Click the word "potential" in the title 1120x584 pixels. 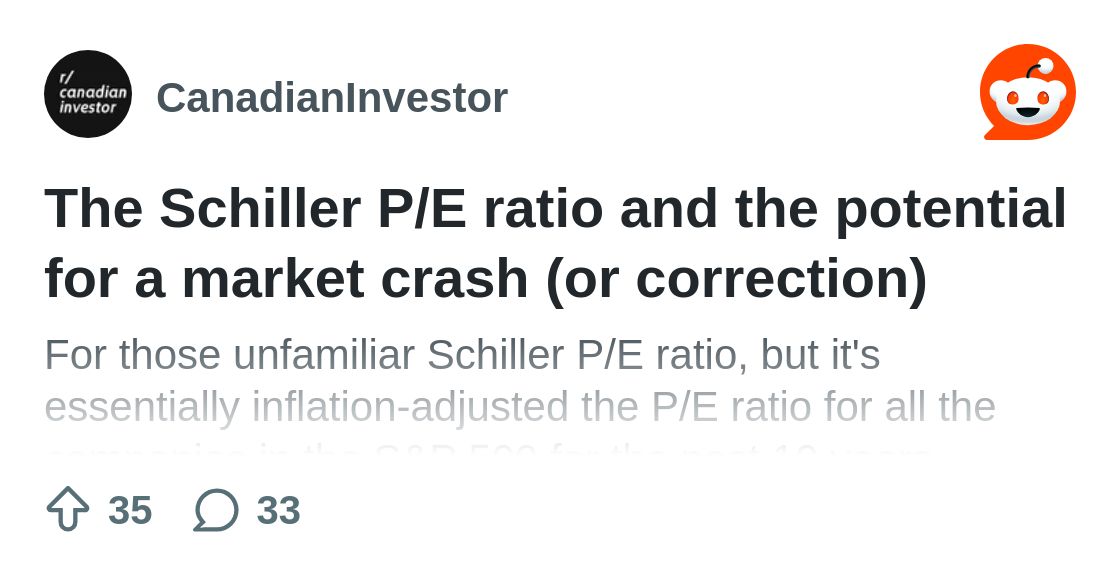tap(950, 209)
